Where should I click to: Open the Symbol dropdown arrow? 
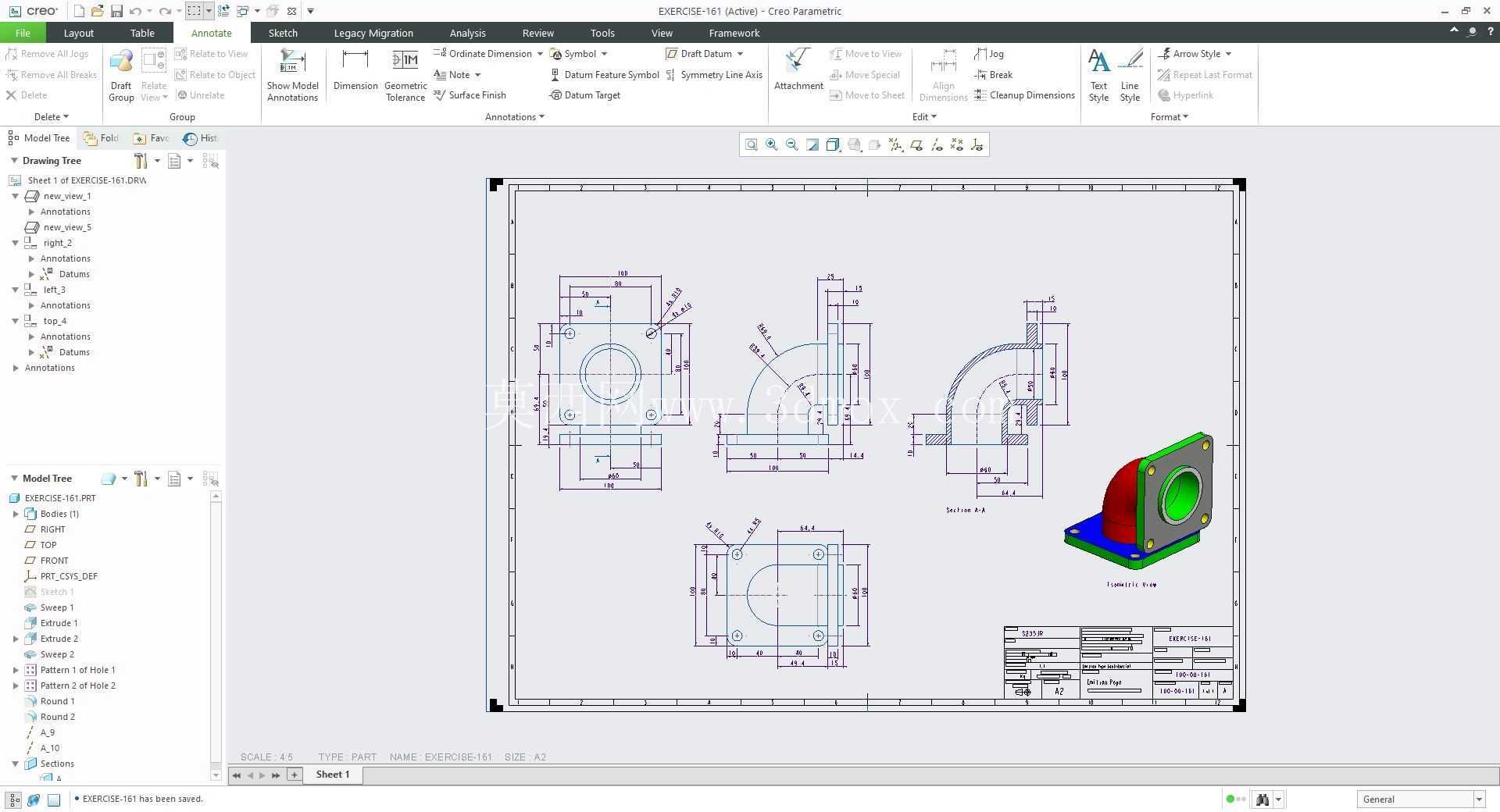pos(604,54)
